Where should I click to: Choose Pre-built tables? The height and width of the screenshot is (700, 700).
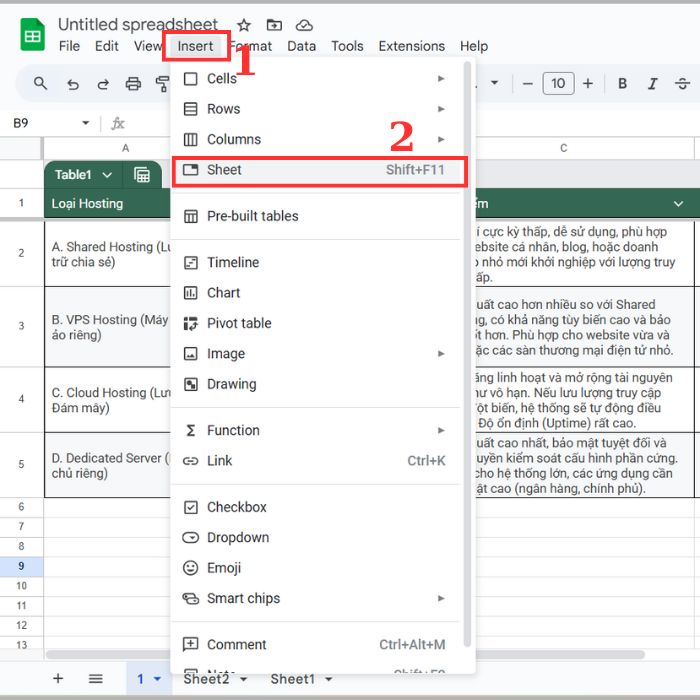point(317,216)
